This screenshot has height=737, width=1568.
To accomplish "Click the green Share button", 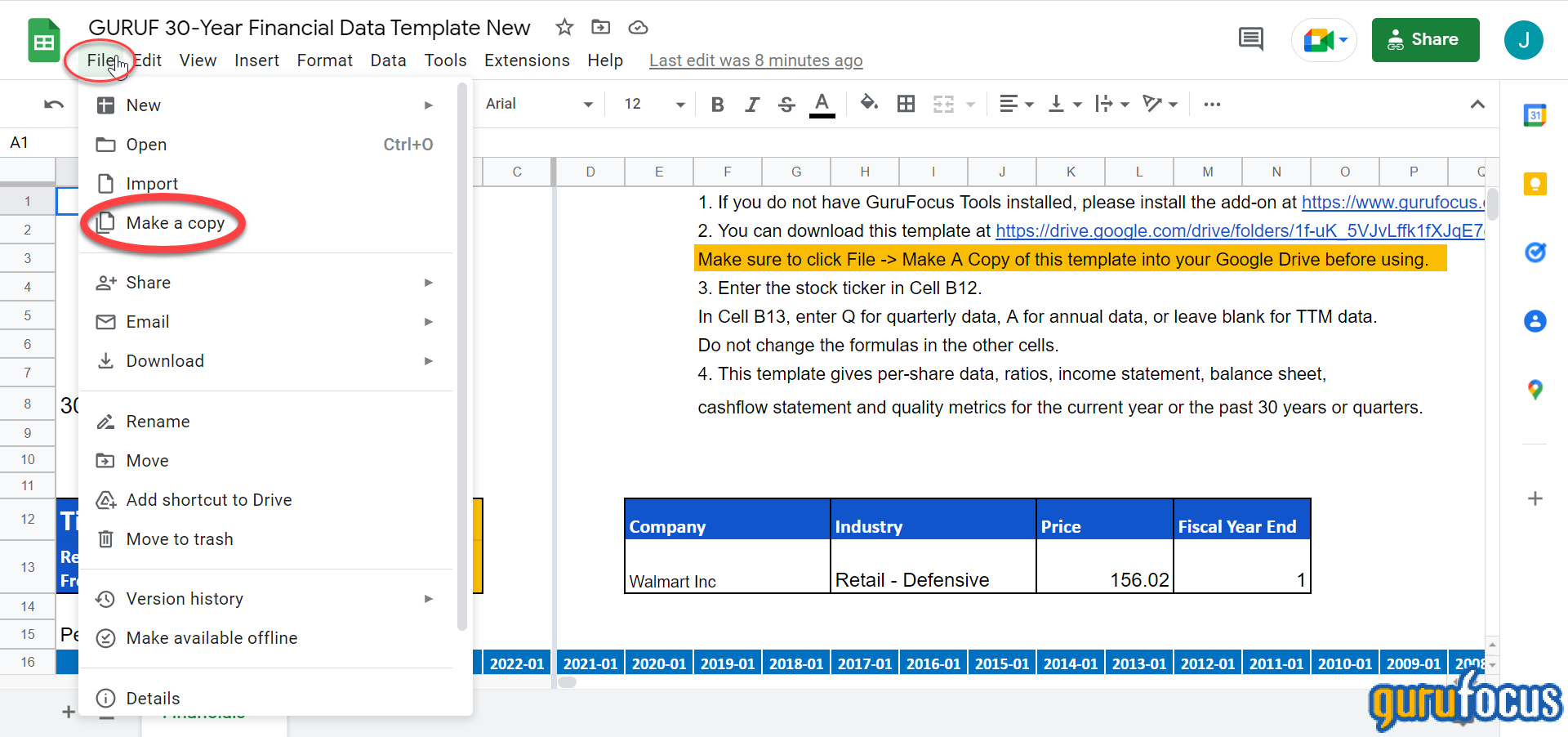I will tap(1425, 40).
